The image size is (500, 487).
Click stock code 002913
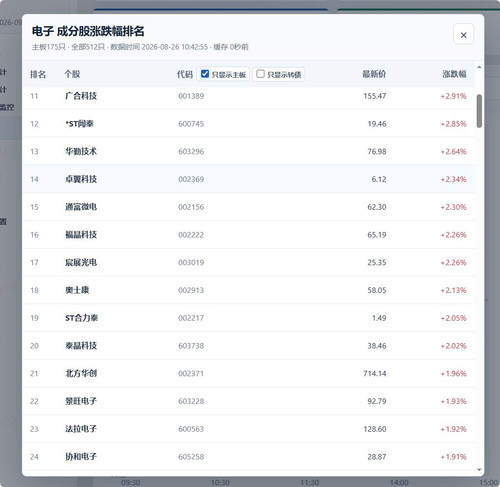pos(191,290)
